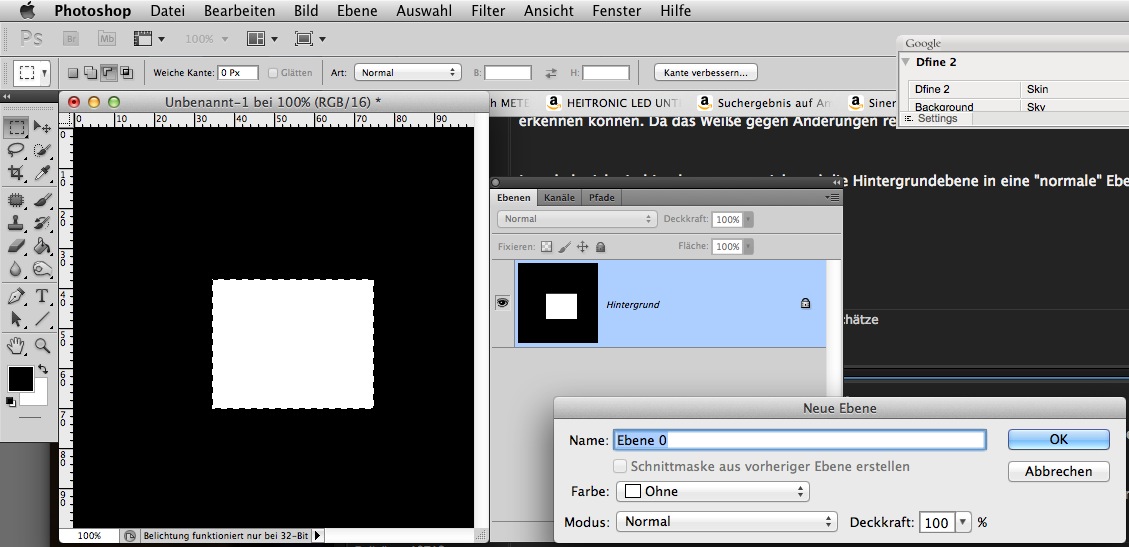Screen dimensions: 1129x547
Task: Open the Fläche percentage arrow
Action: tap(748, 246)
